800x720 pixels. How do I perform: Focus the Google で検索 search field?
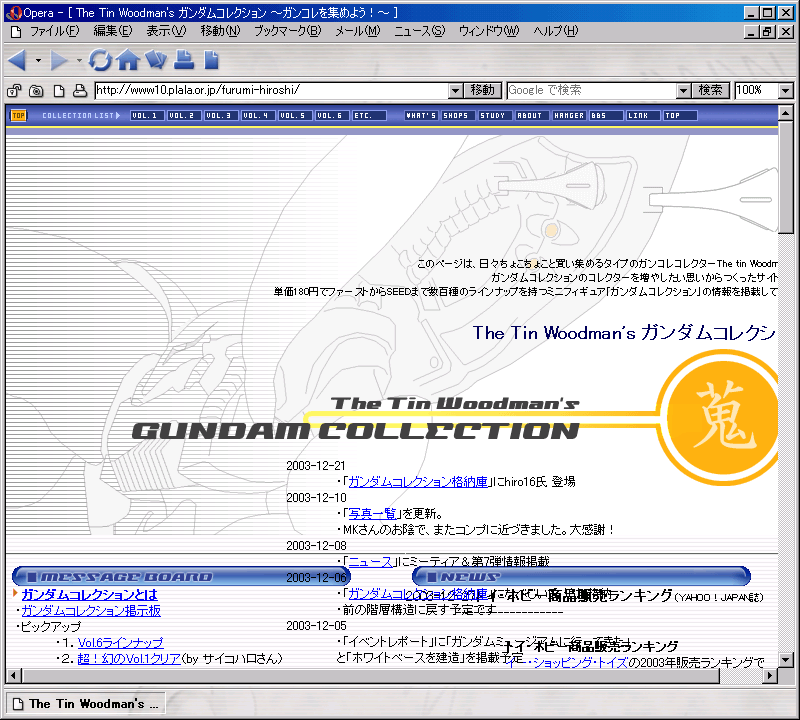[592, 91]
